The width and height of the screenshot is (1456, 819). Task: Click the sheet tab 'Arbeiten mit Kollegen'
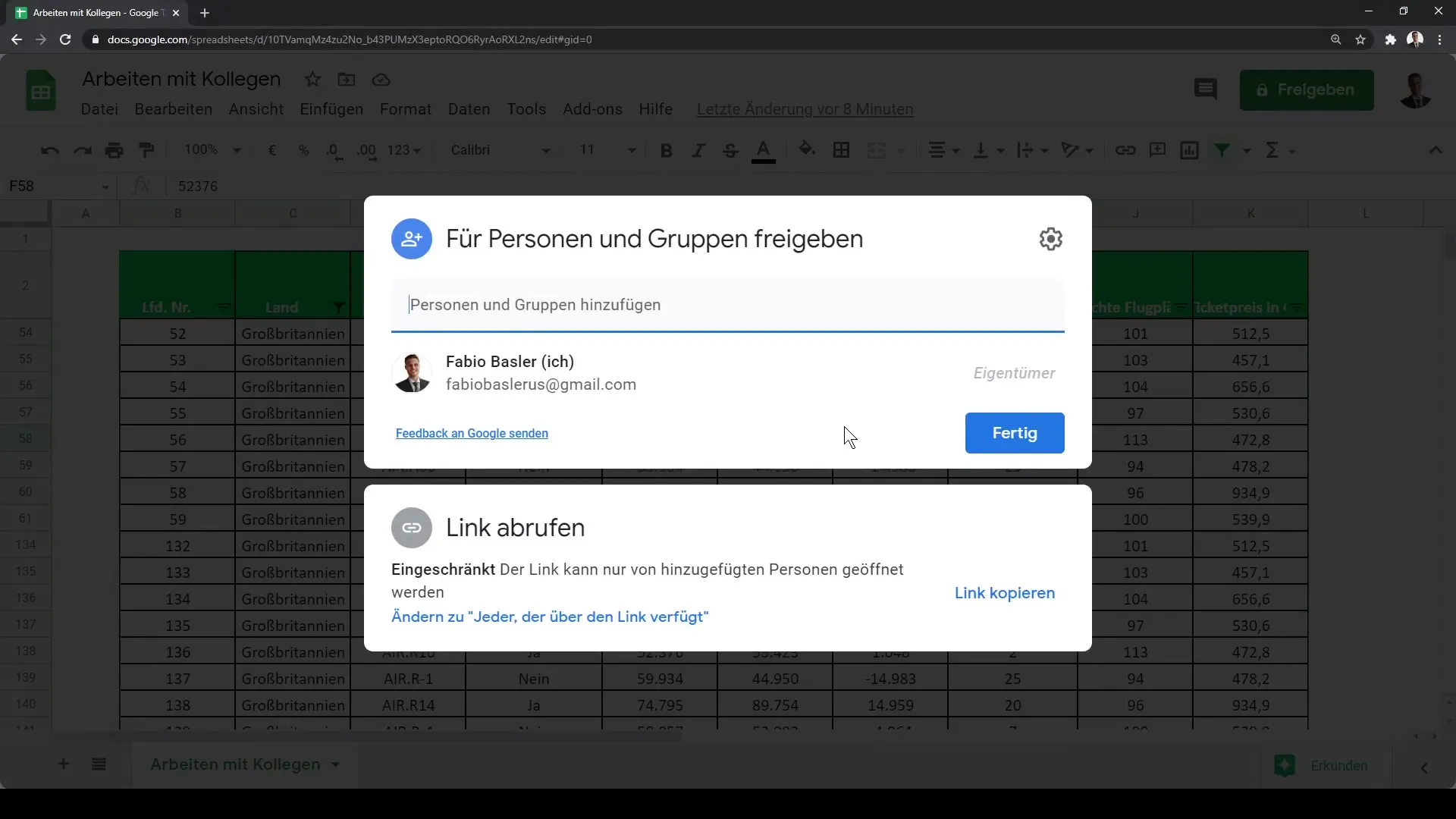(x=235, y=764)
